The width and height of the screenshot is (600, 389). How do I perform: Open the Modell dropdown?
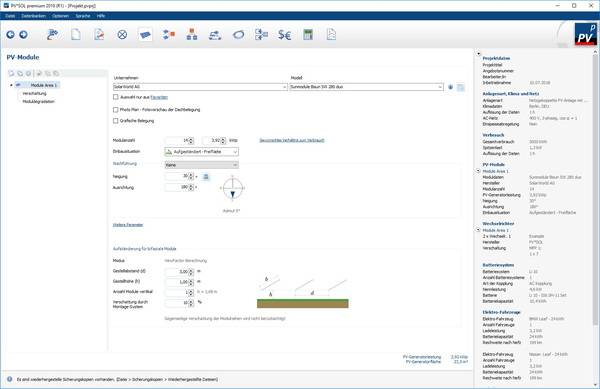(x=366, y=87)
